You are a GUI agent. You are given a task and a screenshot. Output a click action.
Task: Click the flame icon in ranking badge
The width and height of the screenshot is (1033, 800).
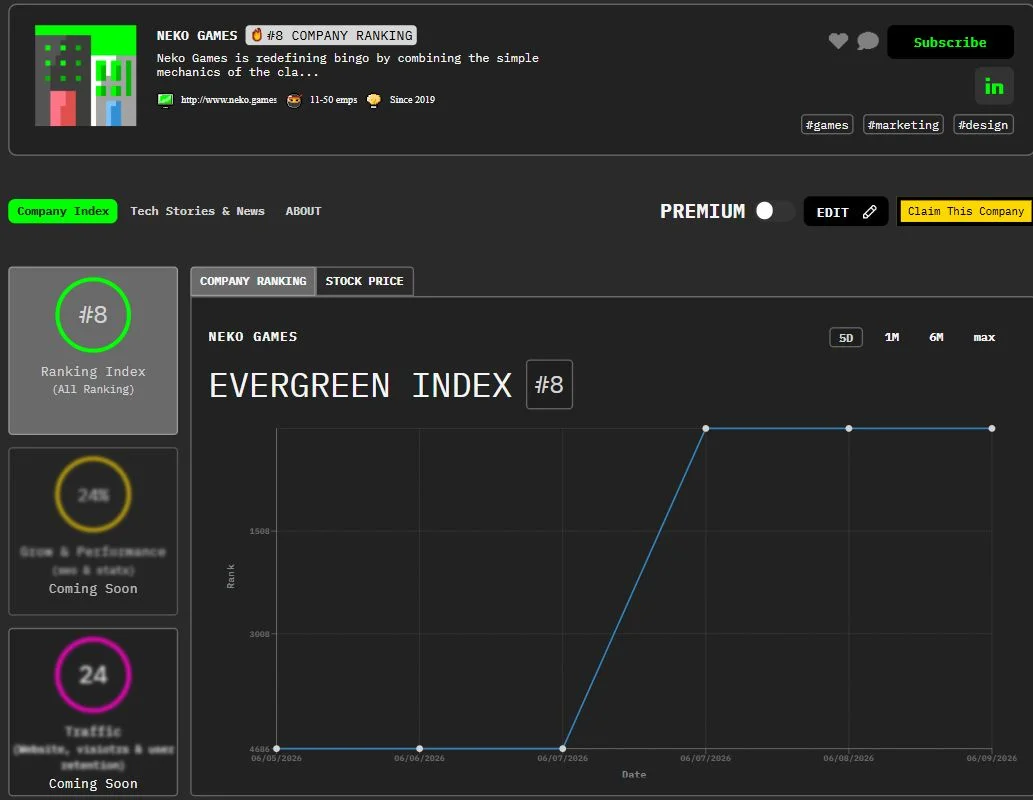[x=257, y=35]
